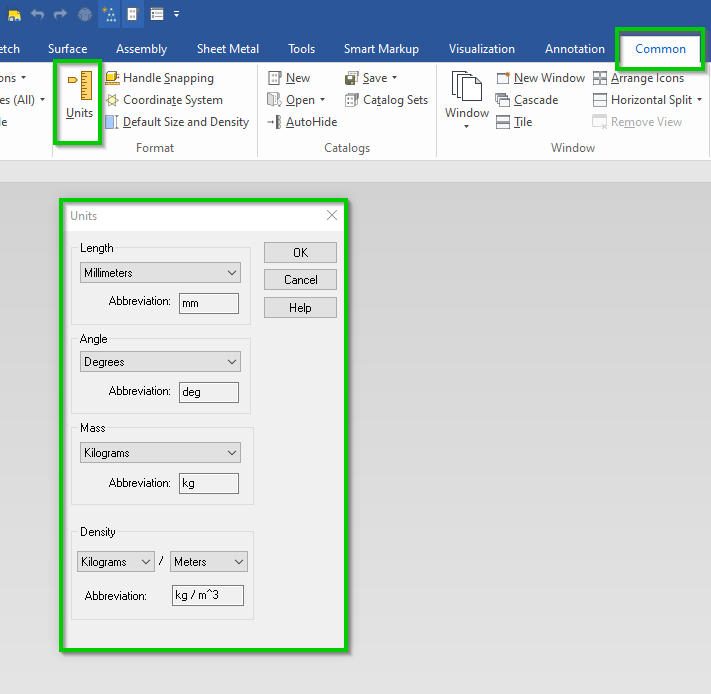Open the Density mass Kilograms dropdown

pyautogui.click(x=116, y=562)
